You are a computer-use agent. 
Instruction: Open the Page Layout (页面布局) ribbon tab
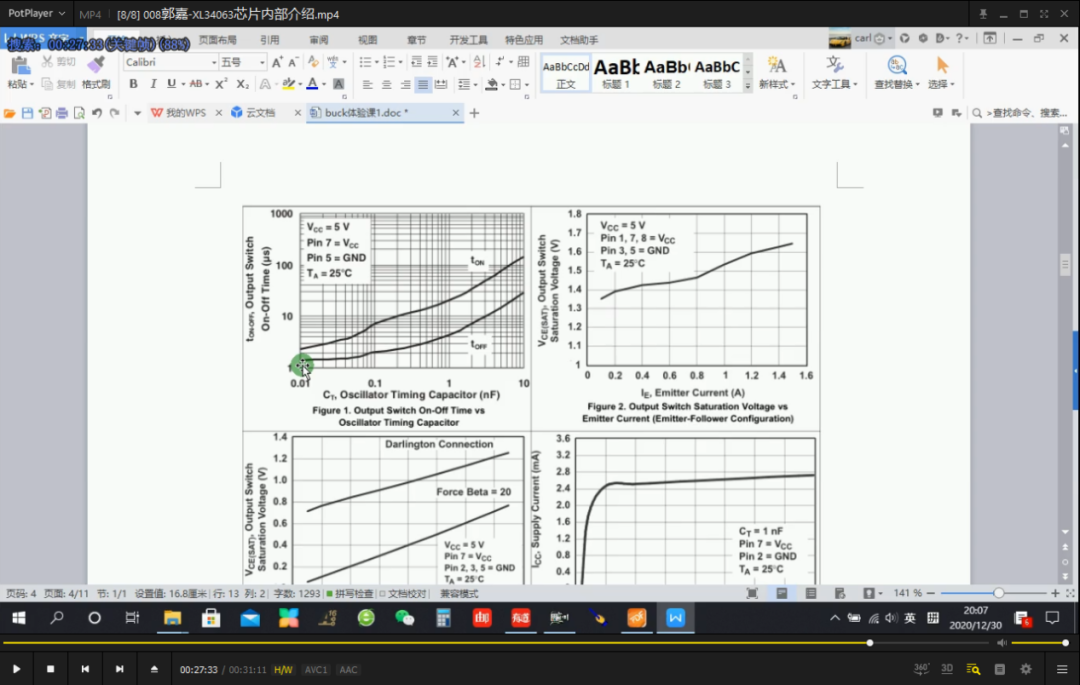[x=217, y=40]
